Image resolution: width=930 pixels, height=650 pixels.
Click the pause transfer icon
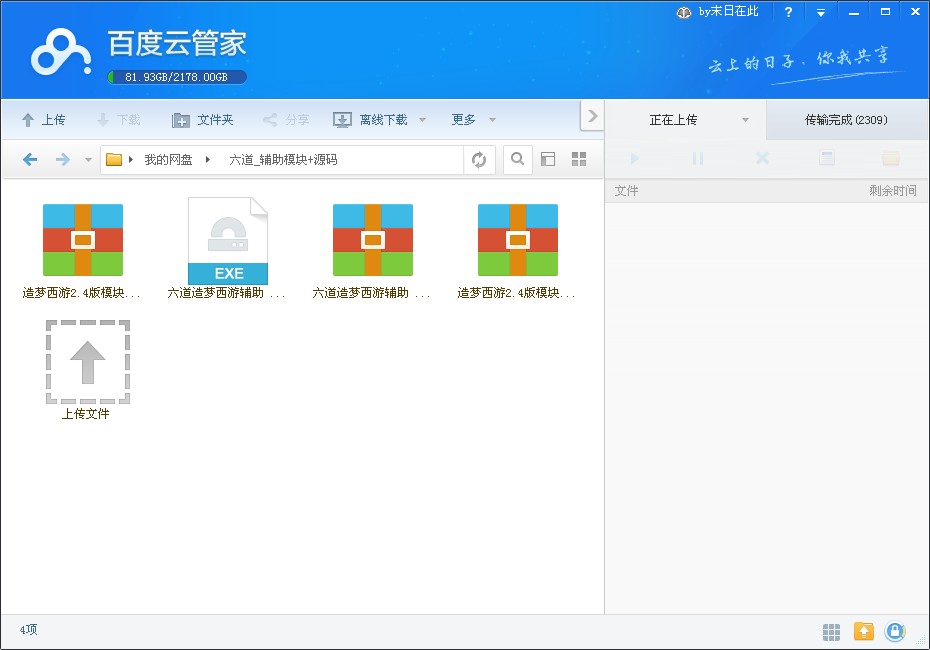[698, 158]
